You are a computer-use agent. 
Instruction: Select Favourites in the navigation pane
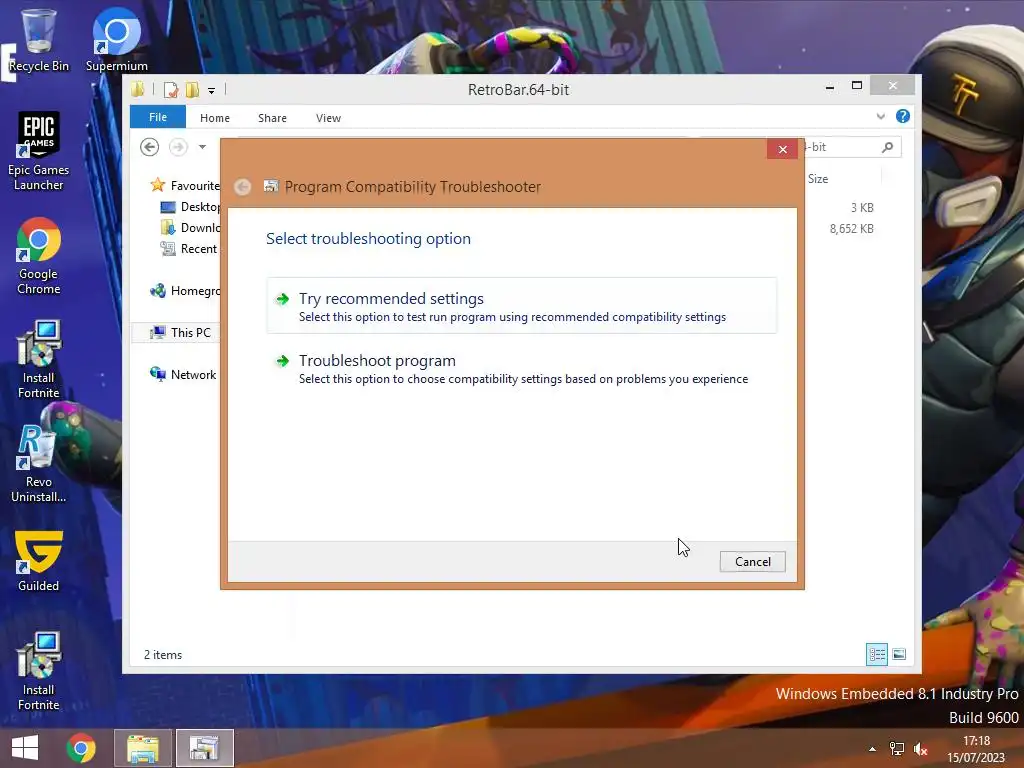tap(185, 185)
